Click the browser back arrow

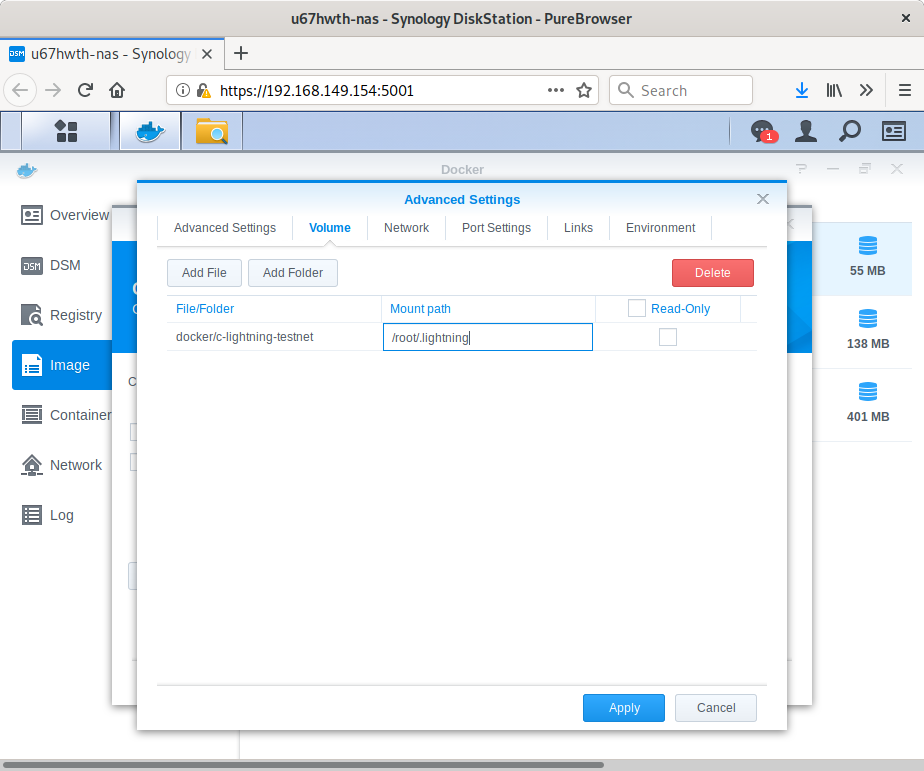pyautogui.click(x=20, y=90)
